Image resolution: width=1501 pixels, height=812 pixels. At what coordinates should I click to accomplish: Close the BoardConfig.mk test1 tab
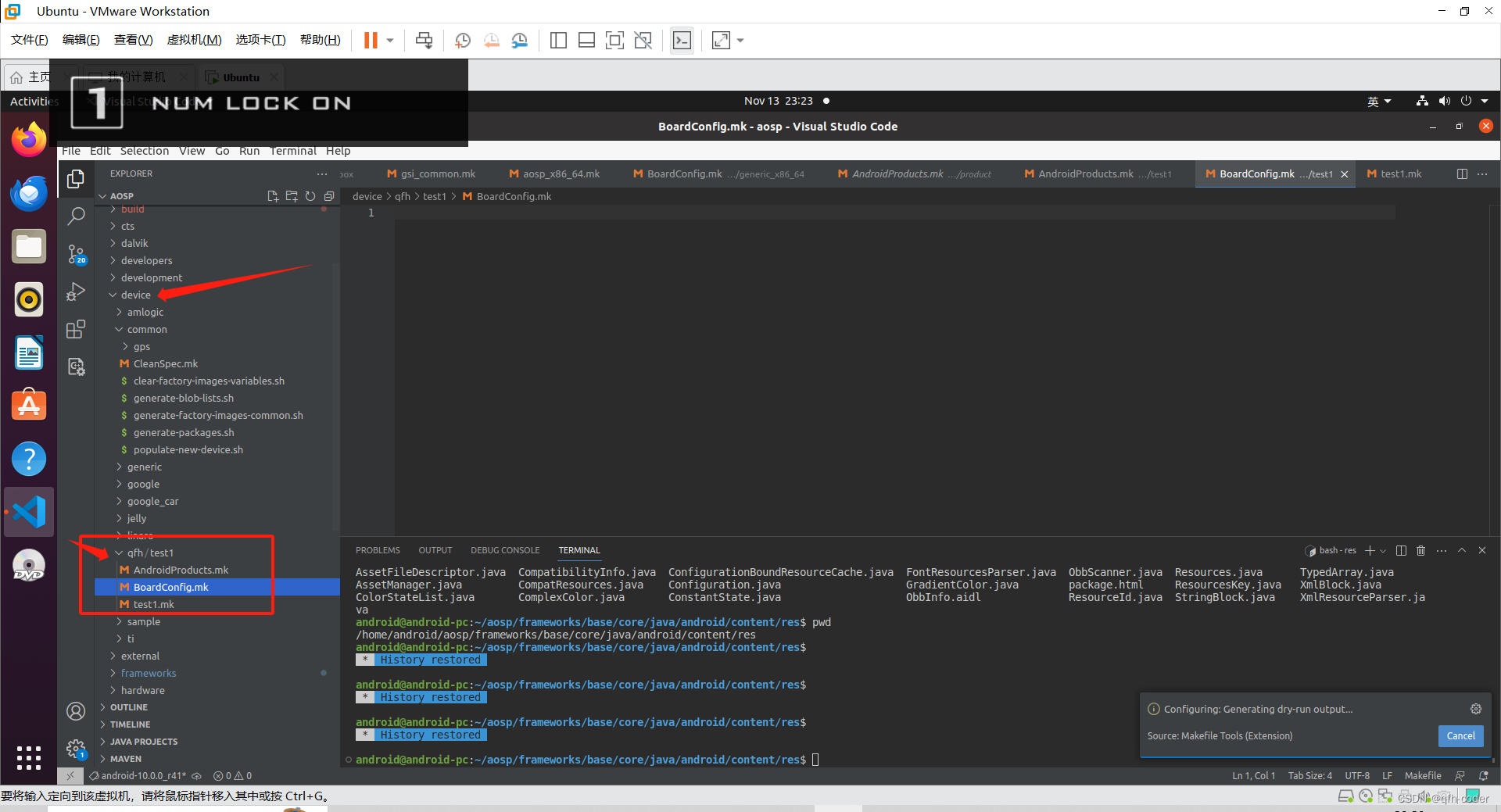pyautogui.click(x=1345, y=174)
